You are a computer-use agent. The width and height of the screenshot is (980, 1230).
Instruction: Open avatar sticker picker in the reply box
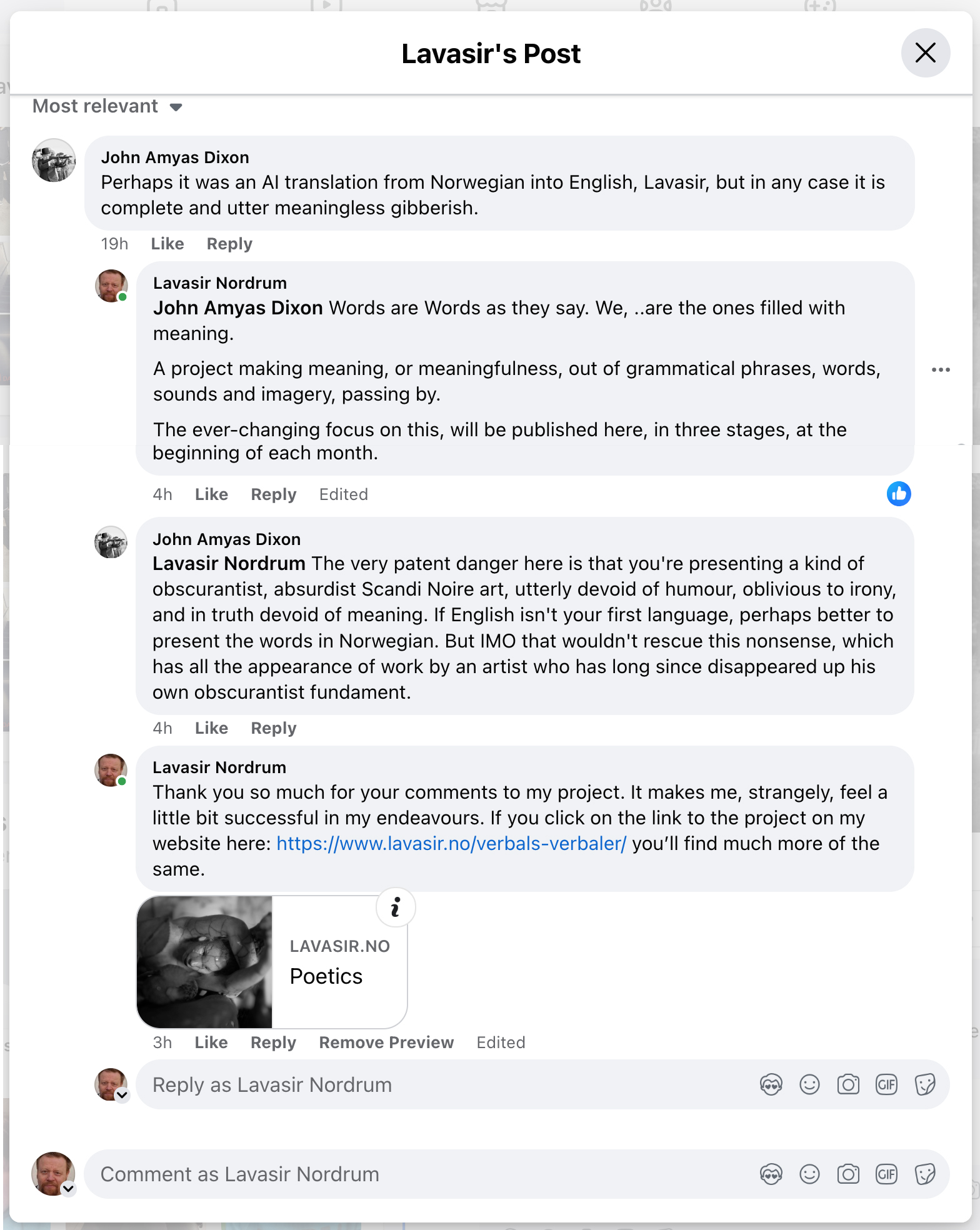click(x=771, y=1084)
